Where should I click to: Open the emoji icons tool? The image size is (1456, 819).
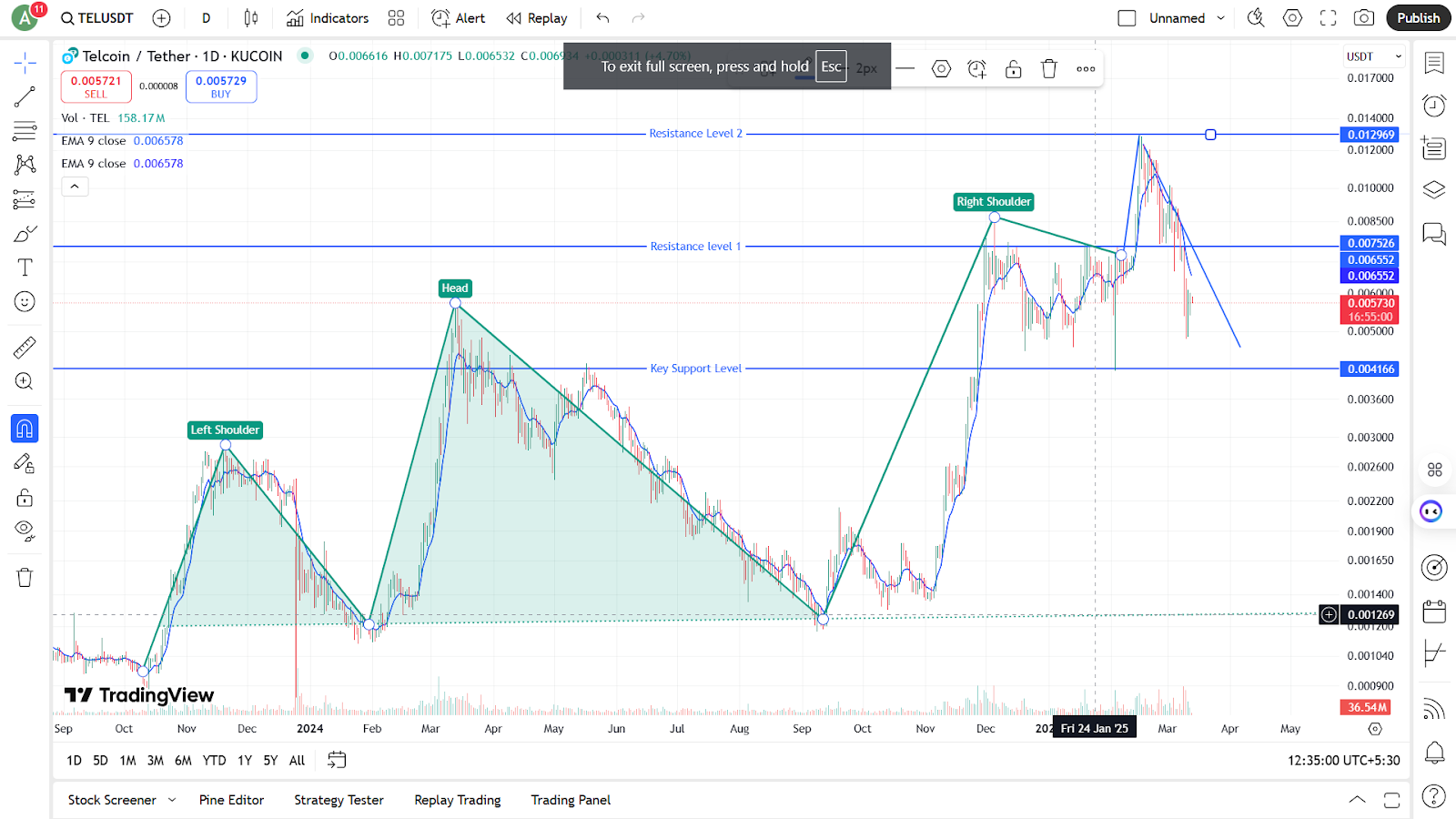25,301
